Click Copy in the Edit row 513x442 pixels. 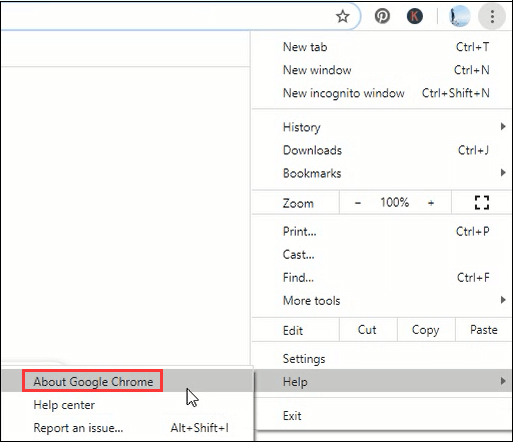click(426, 330)
